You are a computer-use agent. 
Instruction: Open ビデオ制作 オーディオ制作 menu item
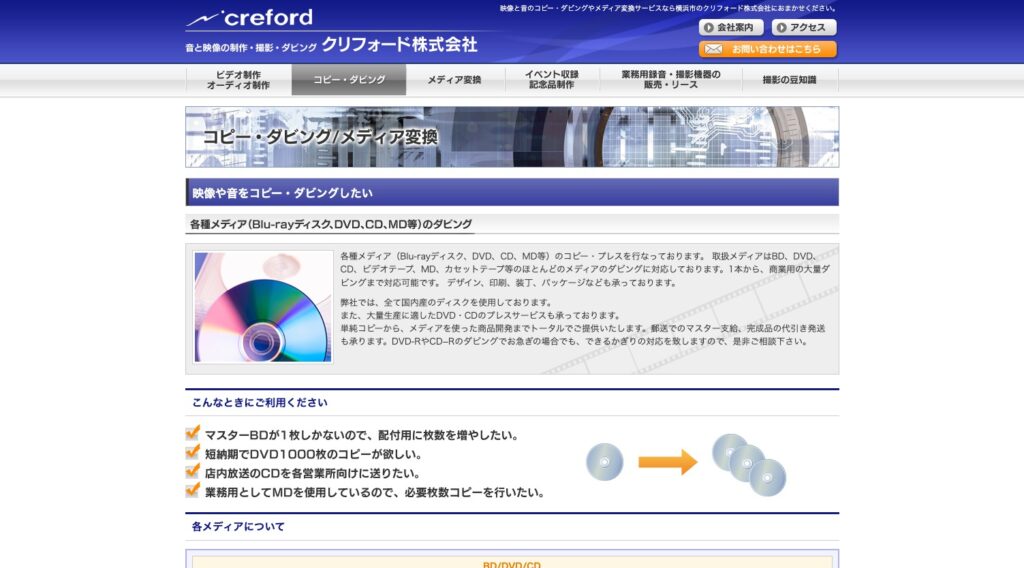click(238, 80)
